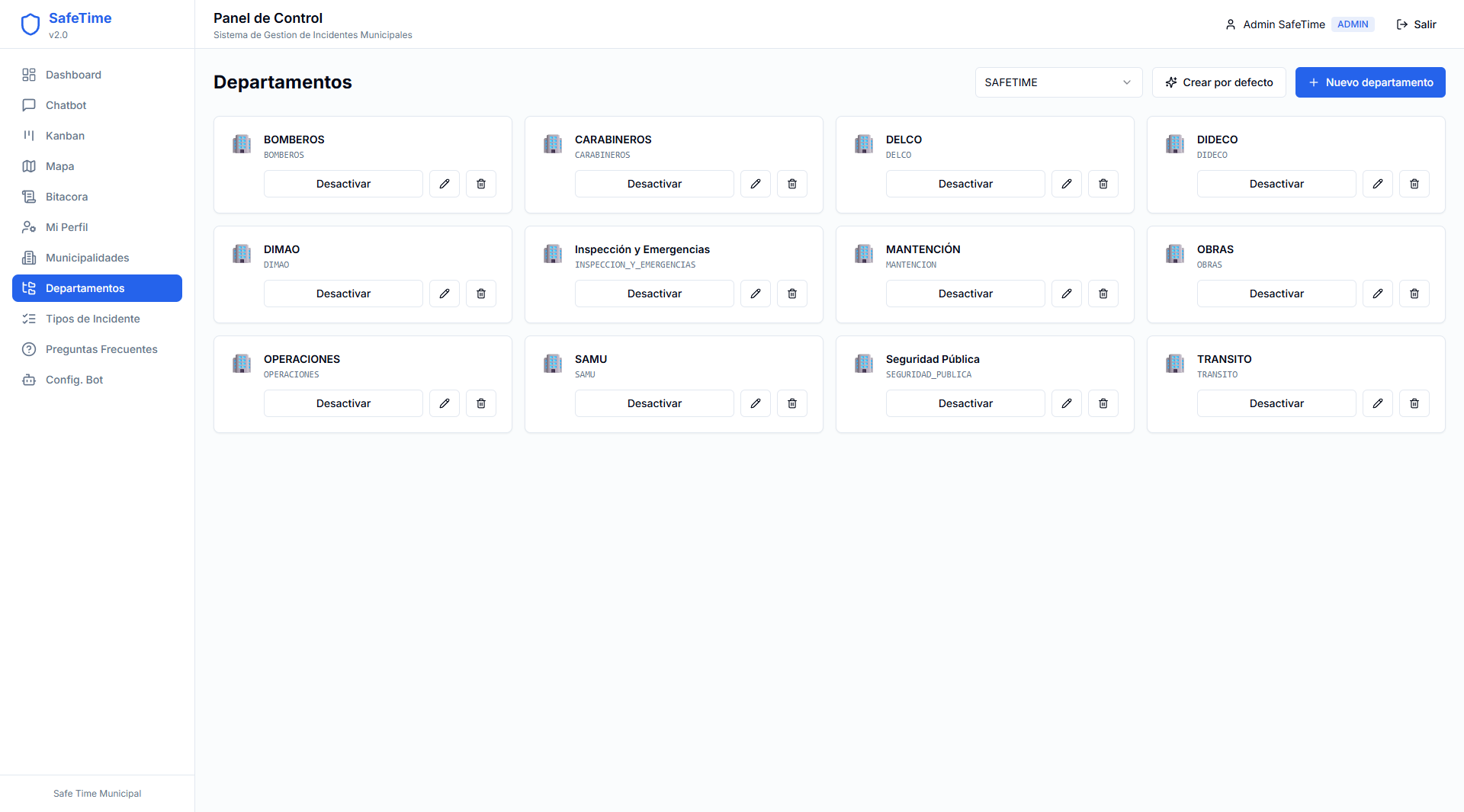Deactivate the BOMBEROS department

(x=343, y=184)
